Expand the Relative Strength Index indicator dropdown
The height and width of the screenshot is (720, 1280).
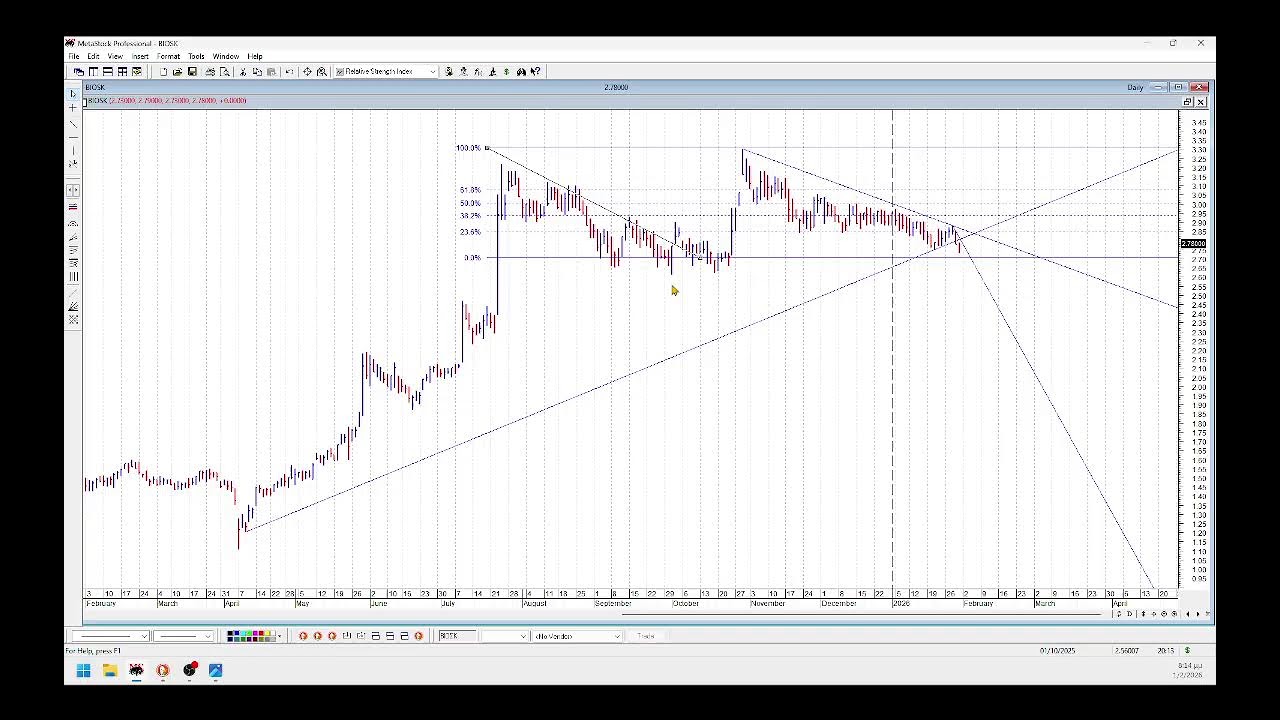point(432,72)
